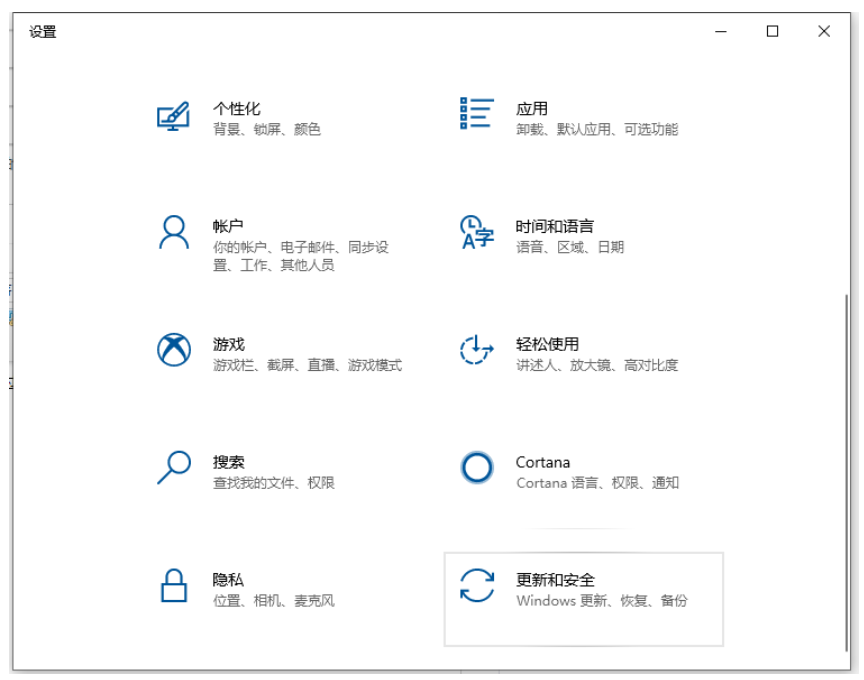864x680 pixels.
Task: Open the 个性化 paintbrush monitor icon
Action: (174, 116)
